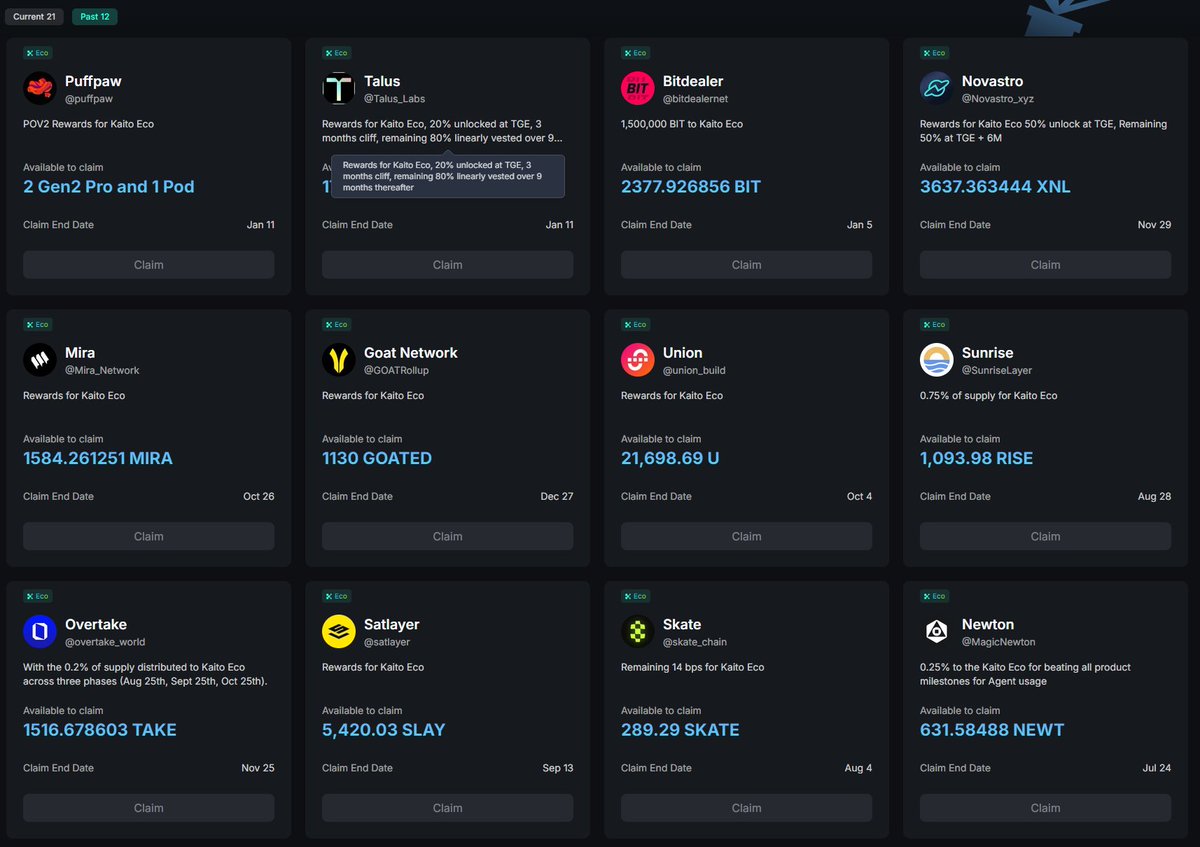Claim the Bitdealer BIT rewards
The width and height of the screenshot is (1200, 847).
coord(747,265)
